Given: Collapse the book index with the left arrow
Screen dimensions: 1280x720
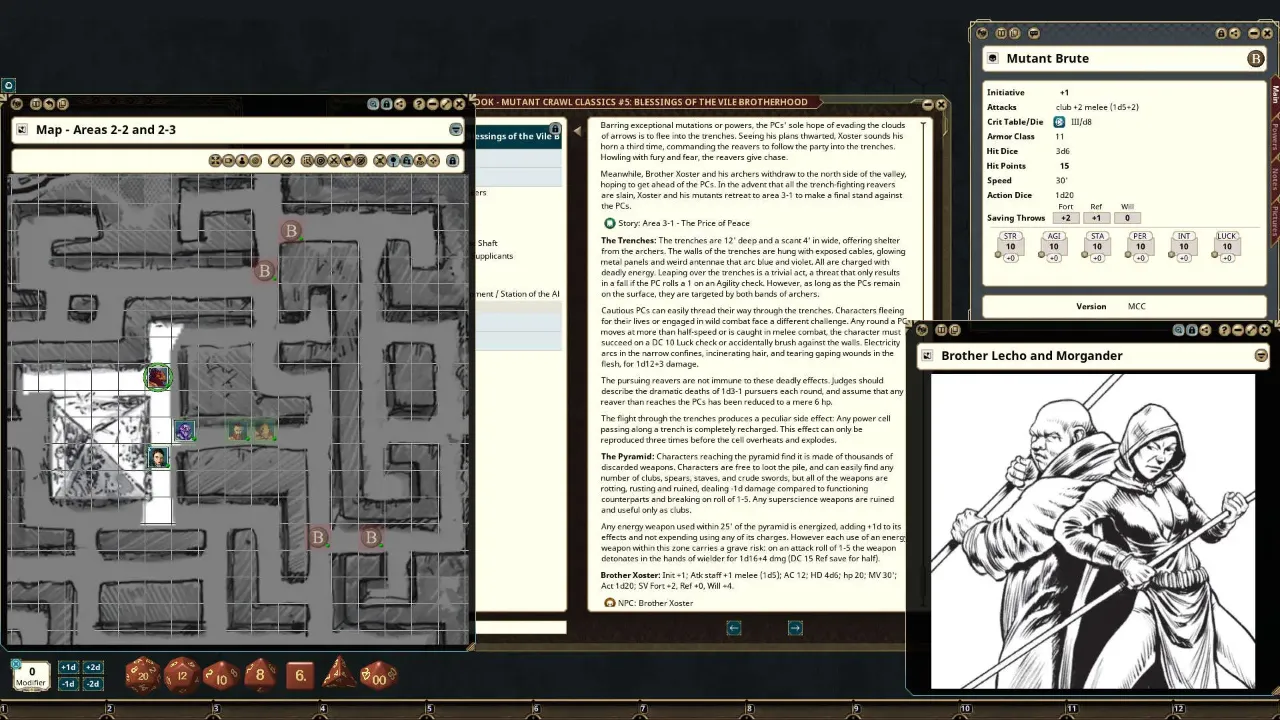Looking at the screenshot, I should [x=577, y=131].
